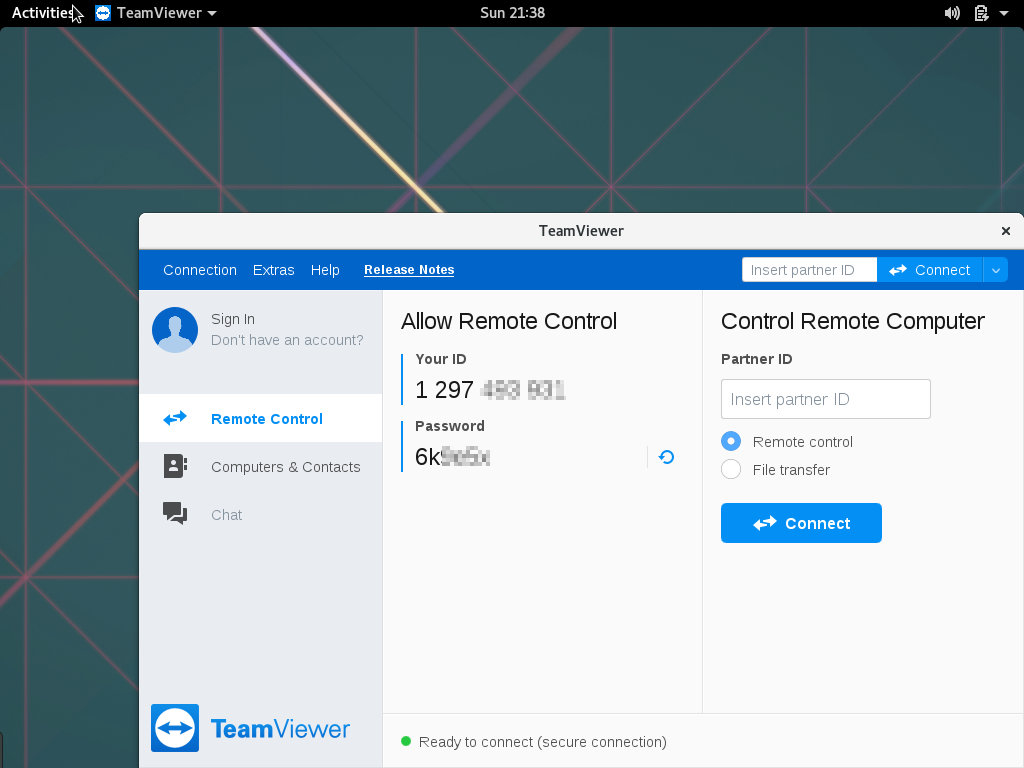
Task: Expand the header Connect dropdown chevron
Action: pyautogui.click(x=995, y=270)
